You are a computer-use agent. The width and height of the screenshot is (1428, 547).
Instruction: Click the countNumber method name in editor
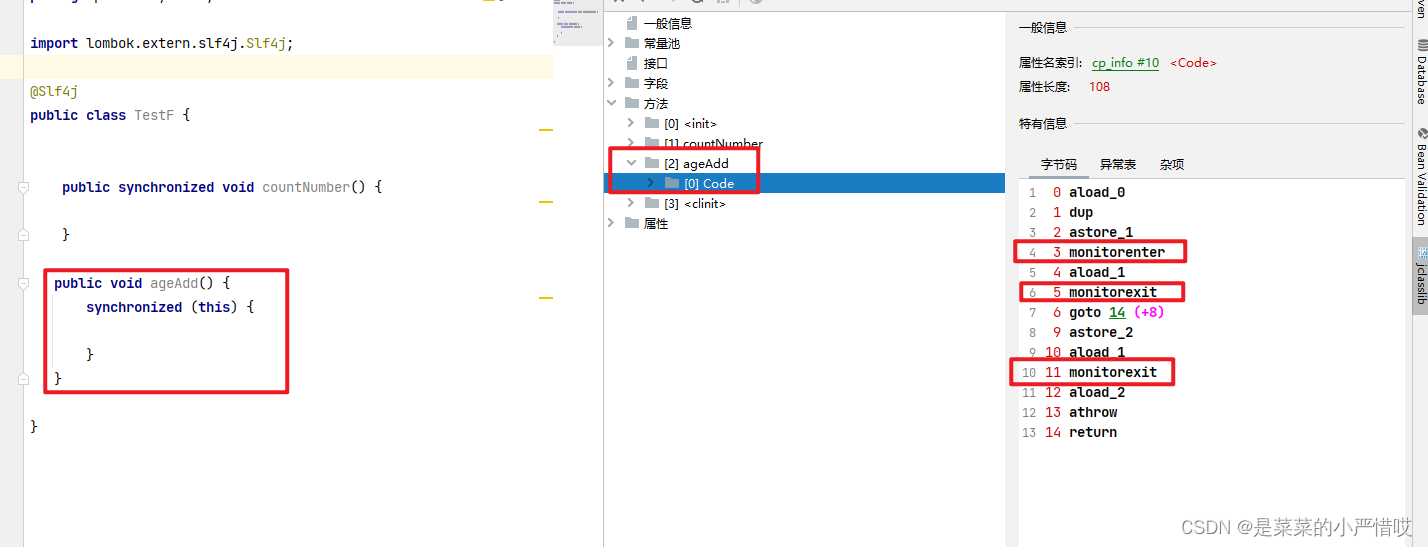coord(306,187)
